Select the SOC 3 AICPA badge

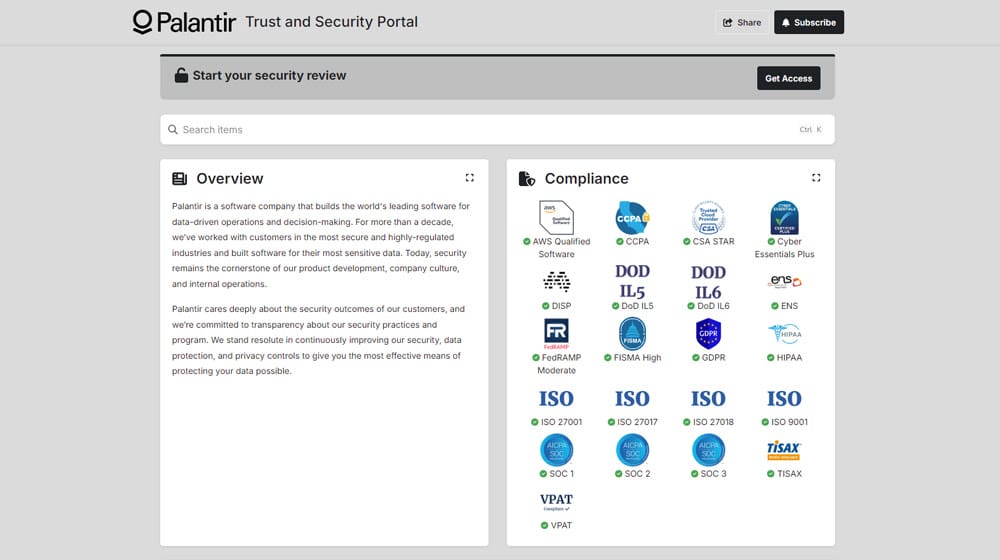point(708,450)
